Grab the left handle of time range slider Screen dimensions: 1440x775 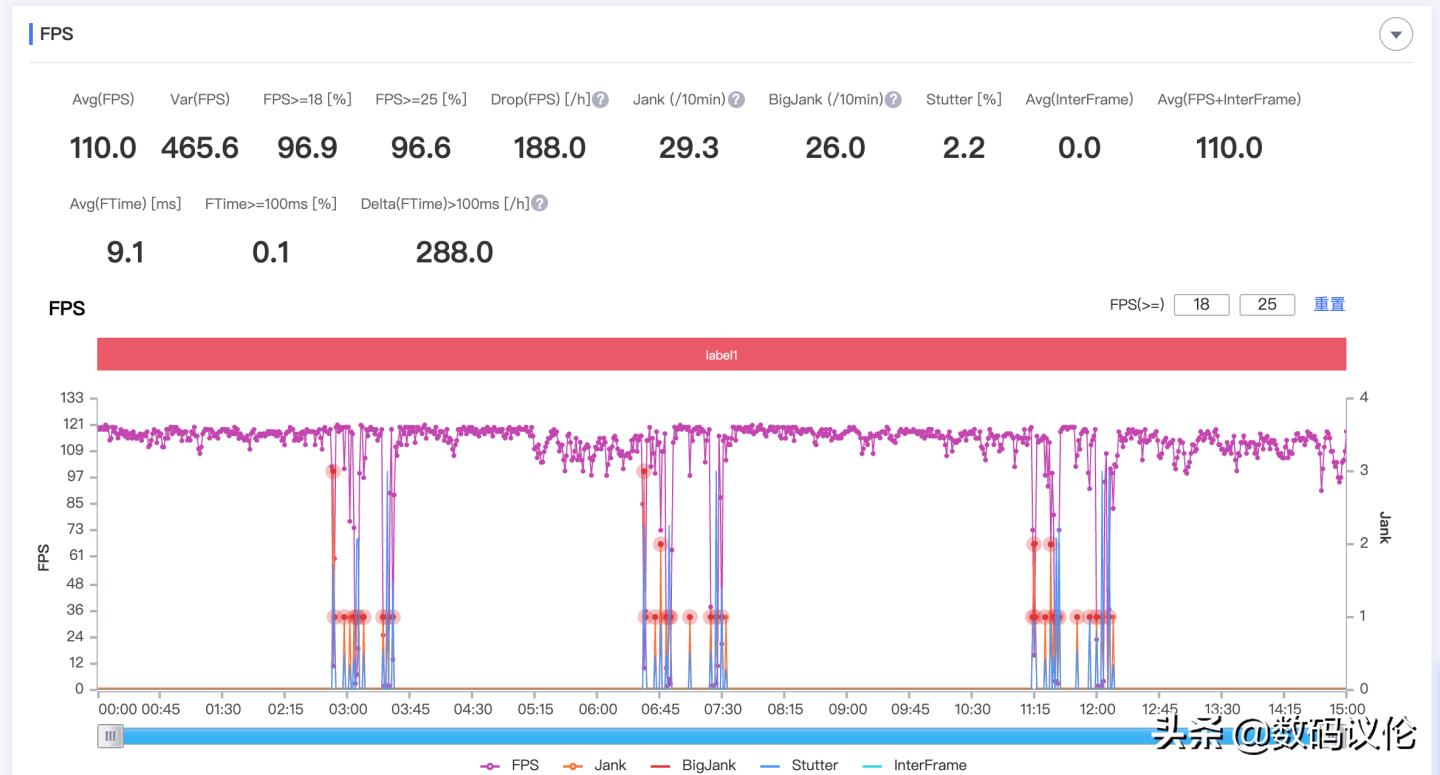click(x=110, y=737)
